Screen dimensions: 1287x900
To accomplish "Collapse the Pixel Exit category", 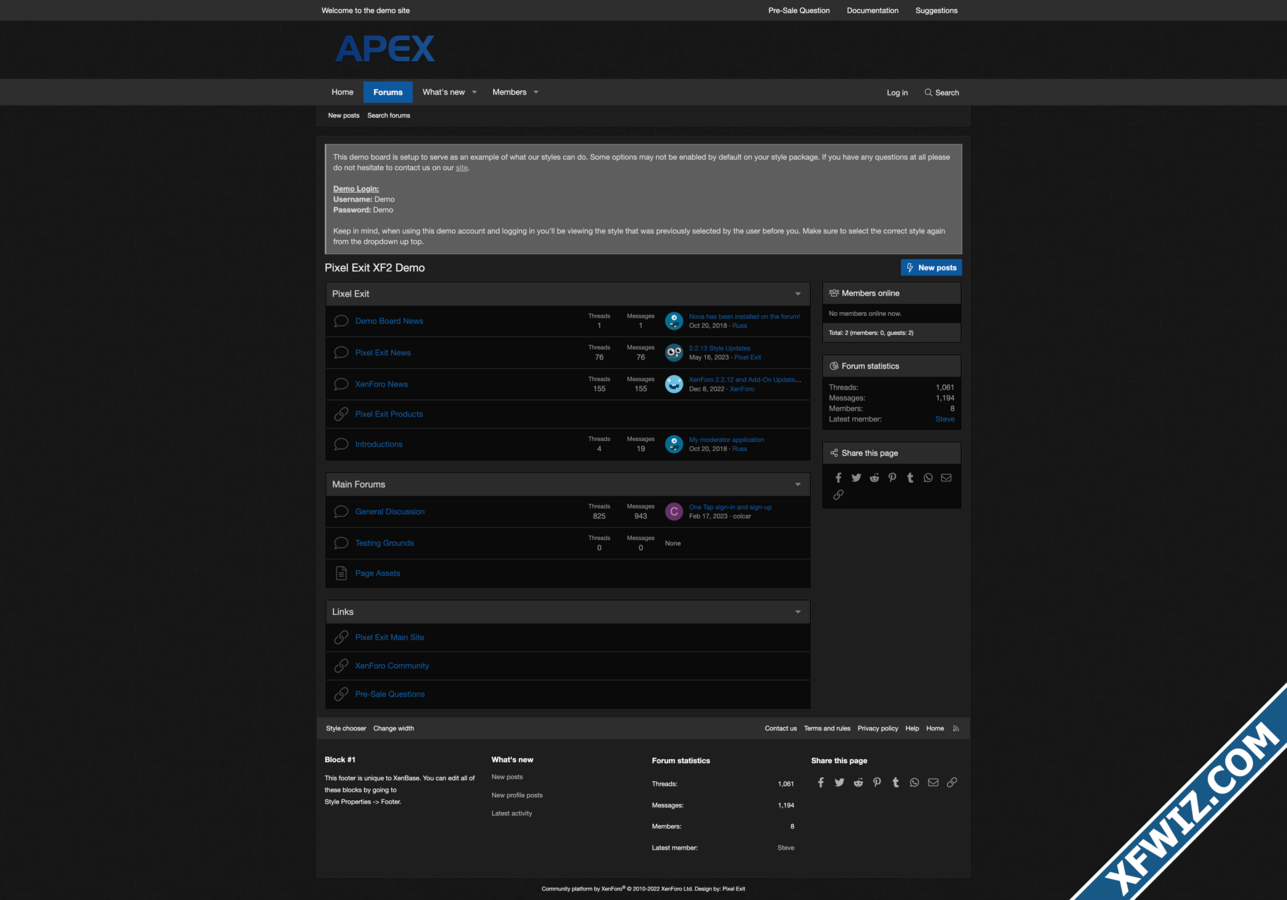I will [x=798, y=294].
